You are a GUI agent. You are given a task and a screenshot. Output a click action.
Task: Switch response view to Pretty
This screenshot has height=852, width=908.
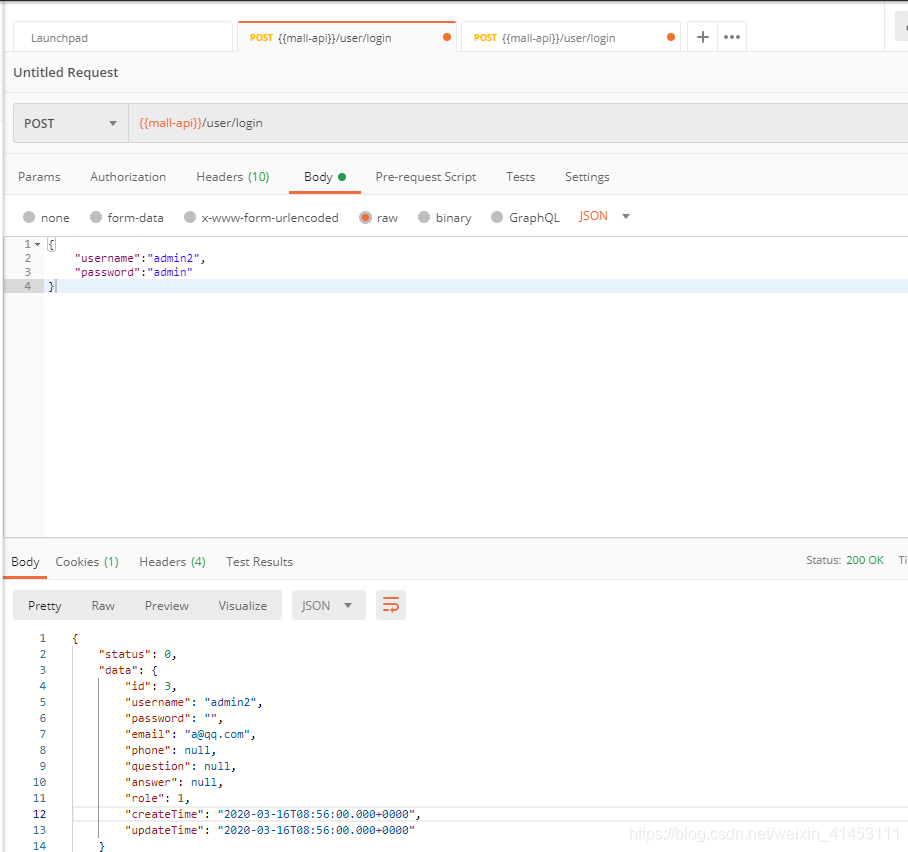click(45, 606)
